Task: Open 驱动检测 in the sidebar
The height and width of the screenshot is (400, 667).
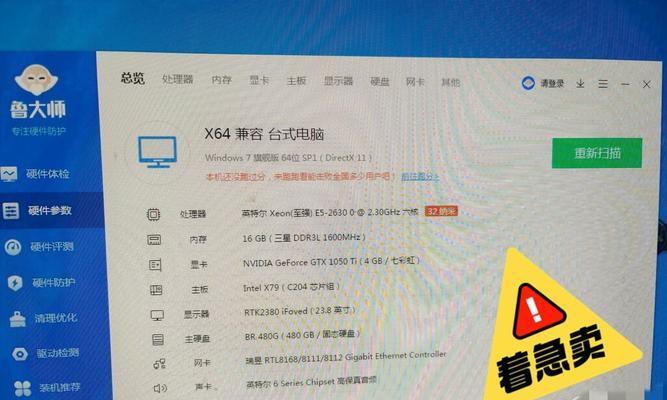Action: pos(58,353)
